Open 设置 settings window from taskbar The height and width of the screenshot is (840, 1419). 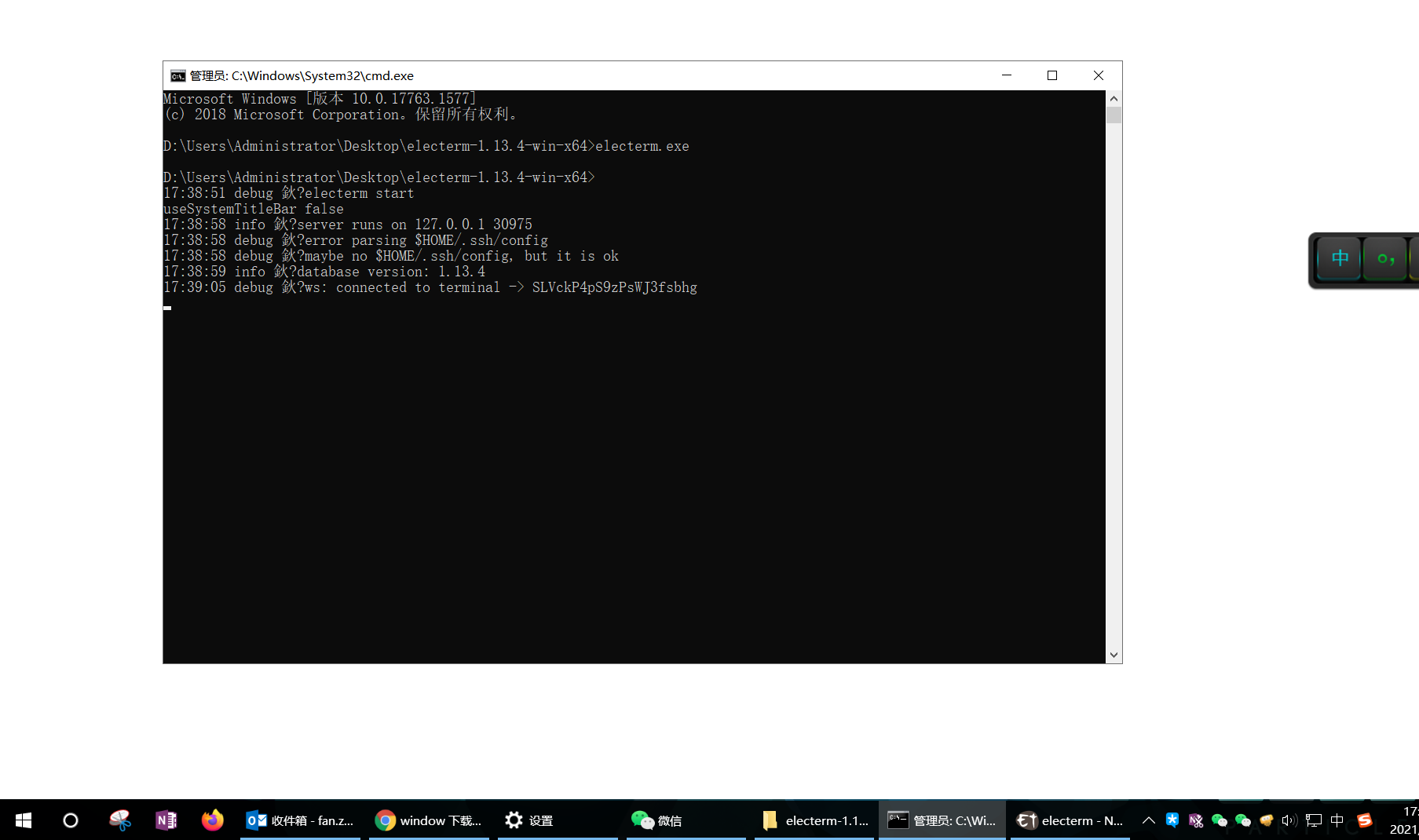pyautogui.click(x=558, y=820)
